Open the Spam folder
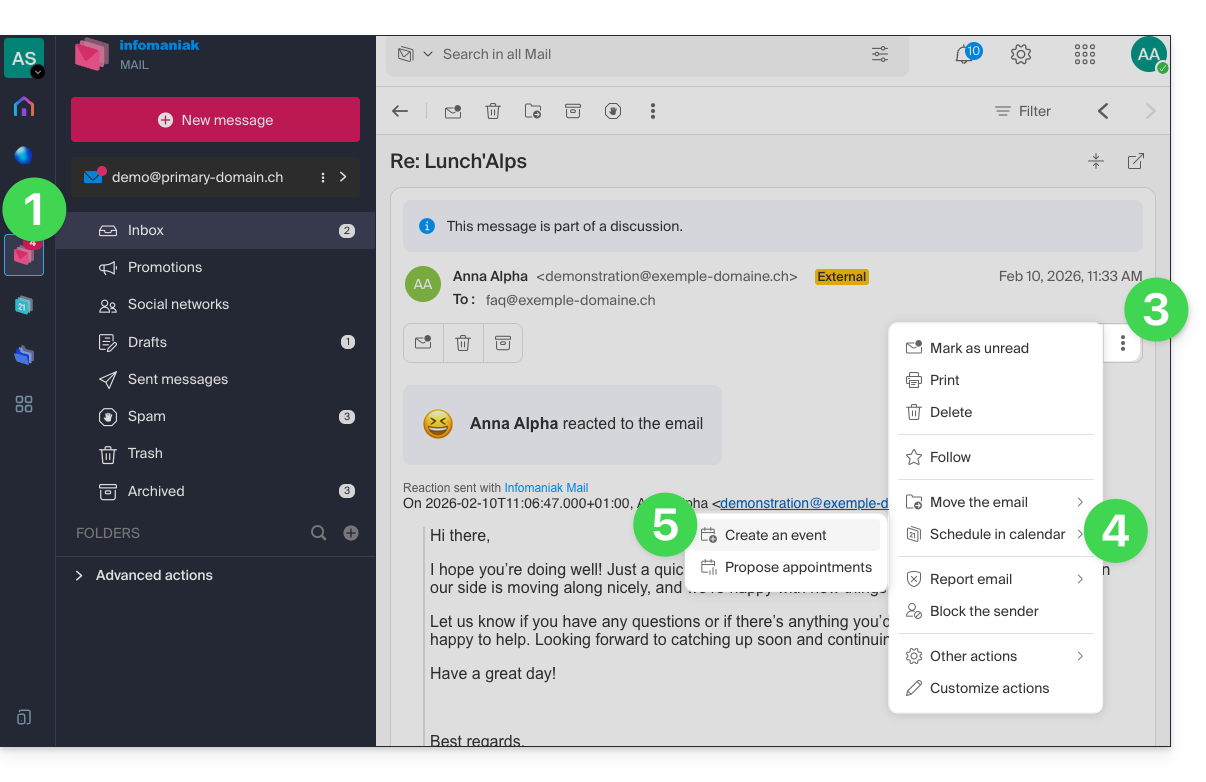This screenshot has height=782, width=1206. (x=215, y=416)
